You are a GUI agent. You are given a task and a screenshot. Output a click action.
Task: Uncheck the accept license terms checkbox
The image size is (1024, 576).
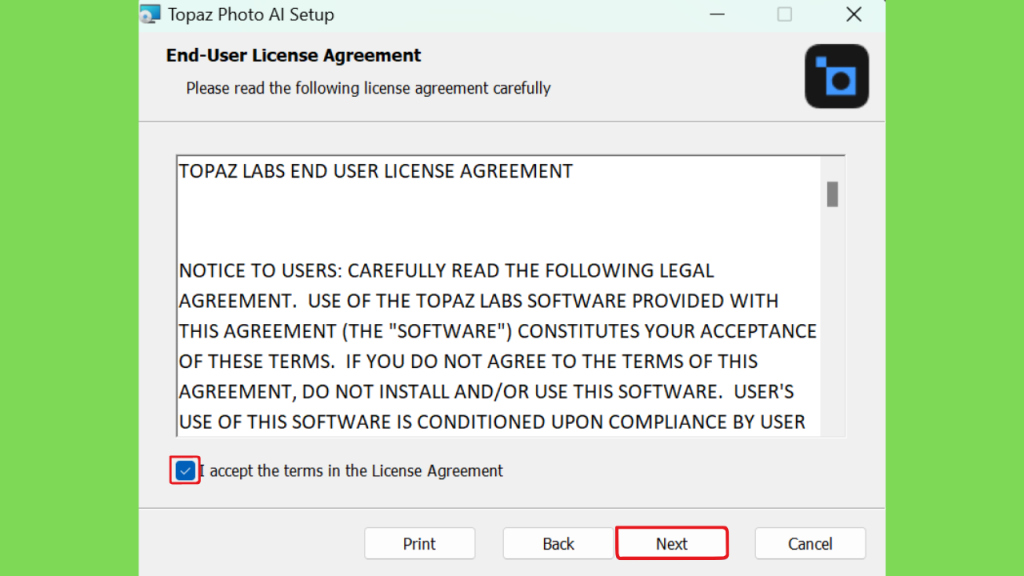[185, 470]
